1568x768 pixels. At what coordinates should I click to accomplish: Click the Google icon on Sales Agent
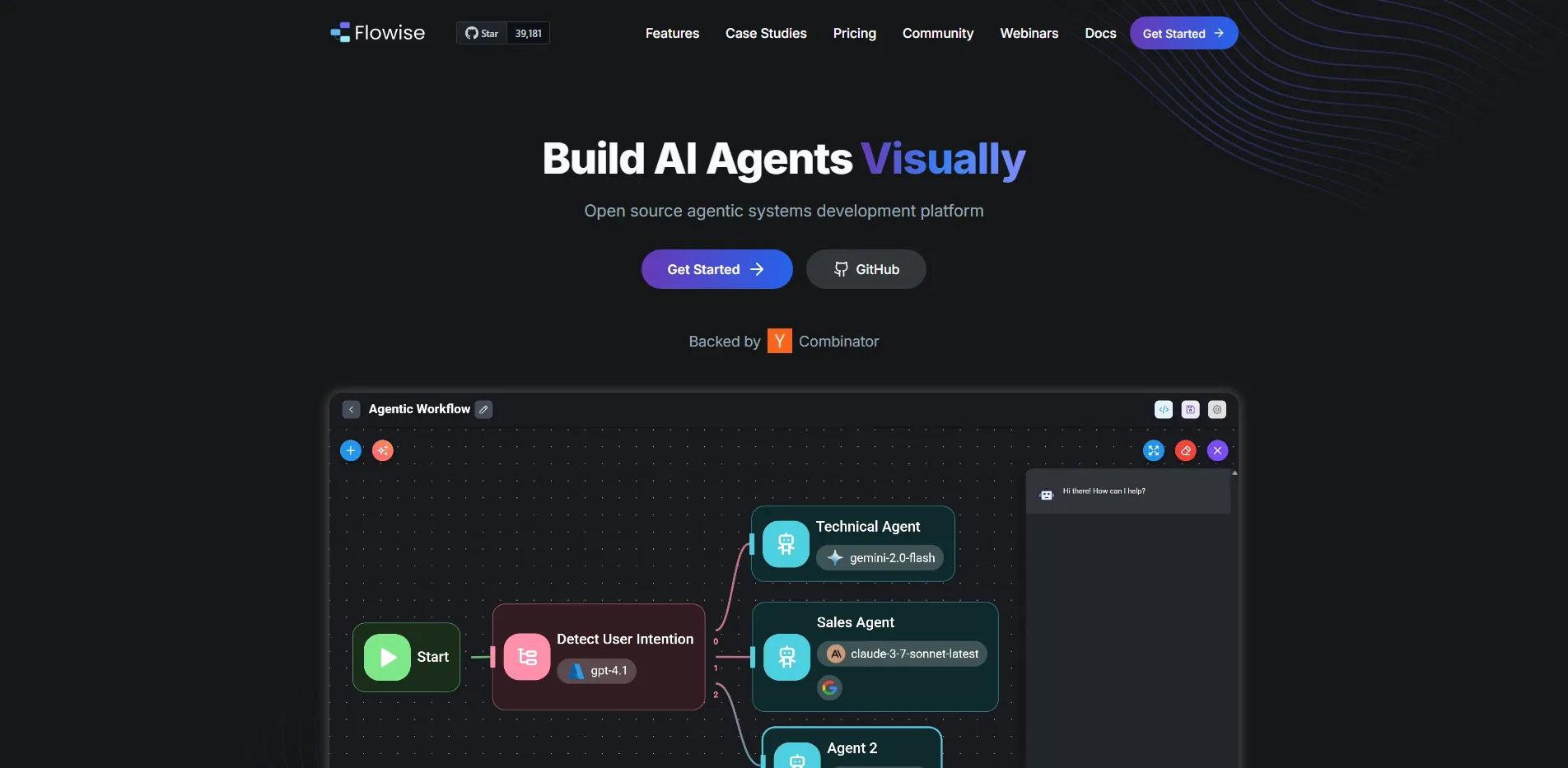tap(829, 688)
